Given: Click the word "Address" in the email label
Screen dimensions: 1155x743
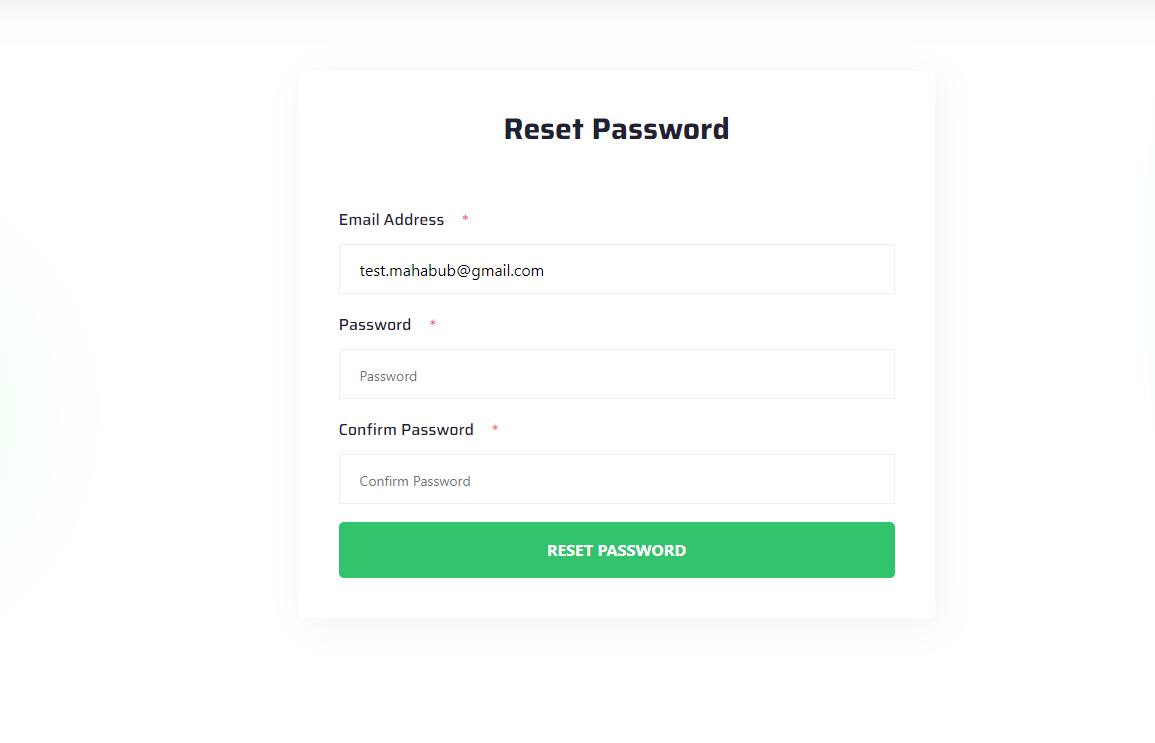Looking at the screenshot, I should click(x=414, y=219).
